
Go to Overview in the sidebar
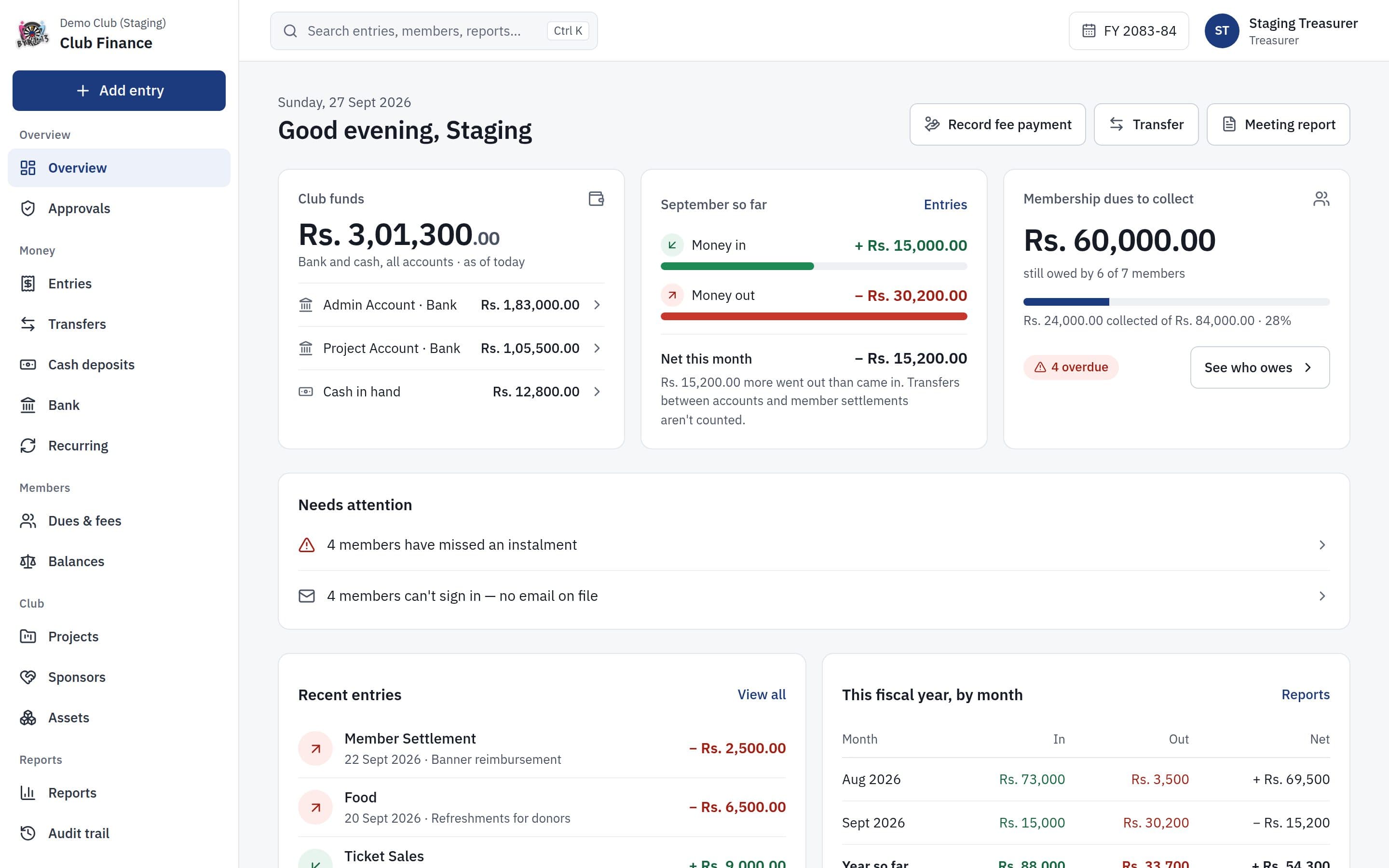point(119,168)
